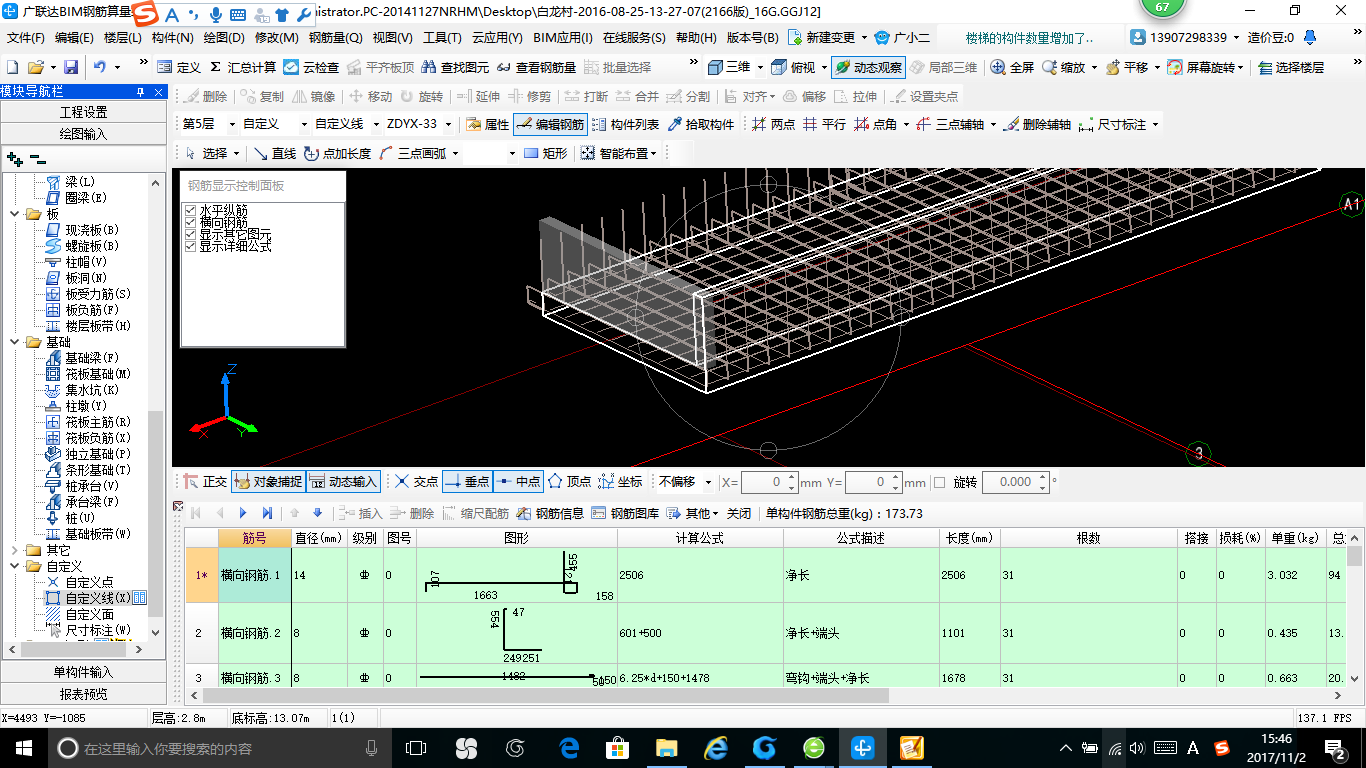The width and height of the screenshot is (1366, 768).
Task: Toggle 横向钢筋 checkbox
Action: click(191, 222)
